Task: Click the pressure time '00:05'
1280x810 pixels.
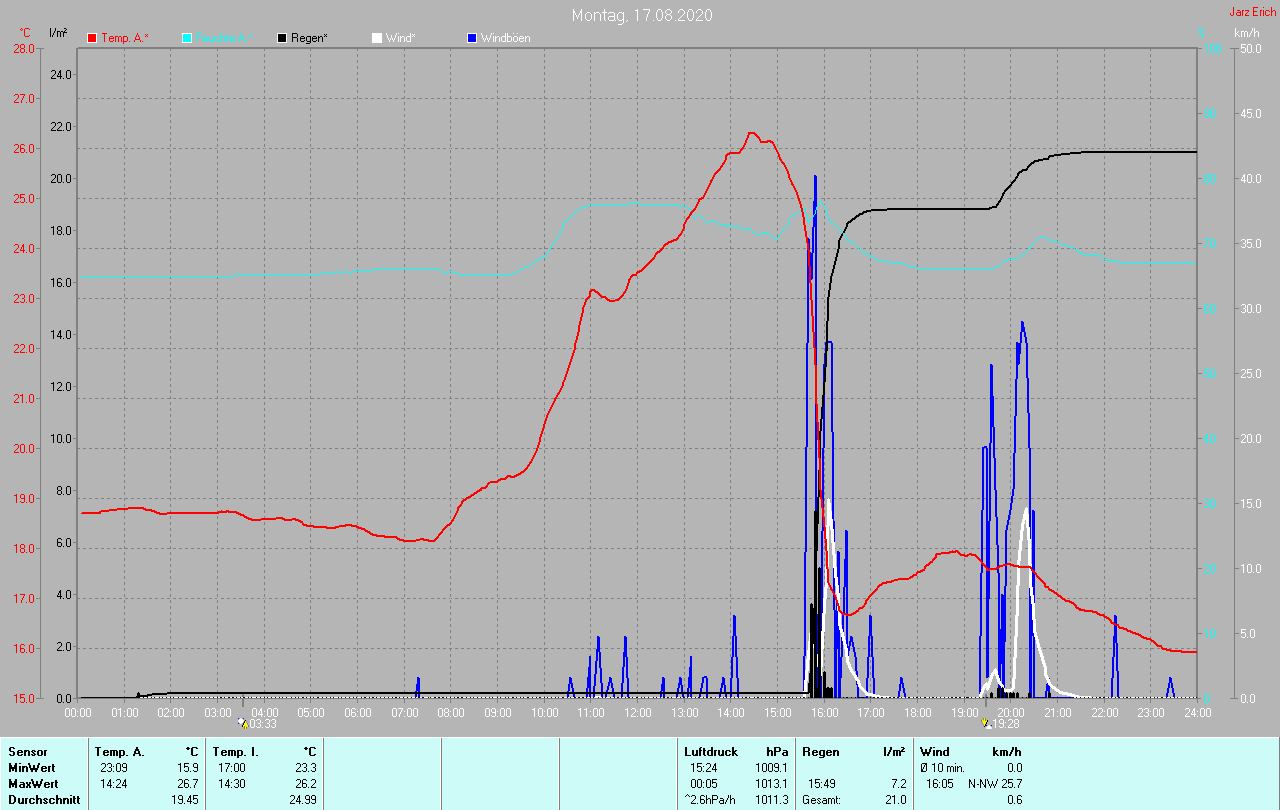Action: click(703, 783)
